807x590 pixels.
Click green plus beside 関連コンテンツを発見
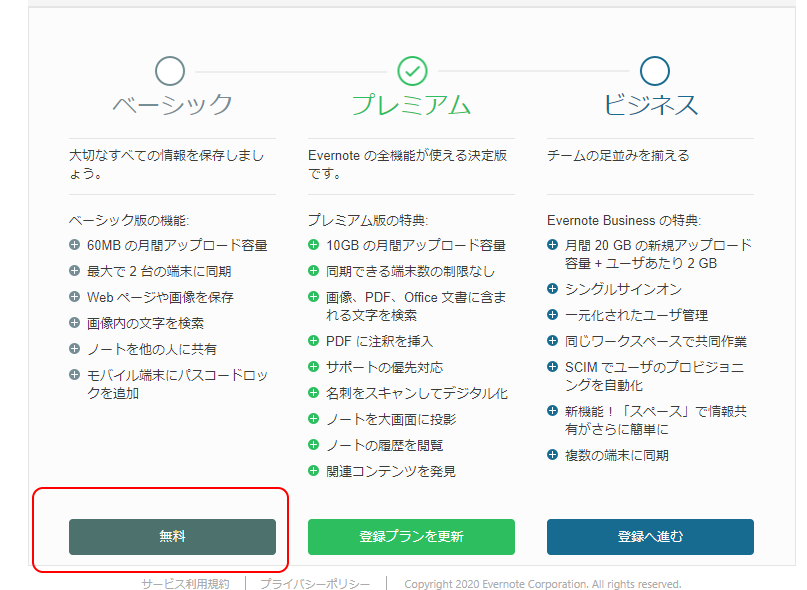coord(313,470)
